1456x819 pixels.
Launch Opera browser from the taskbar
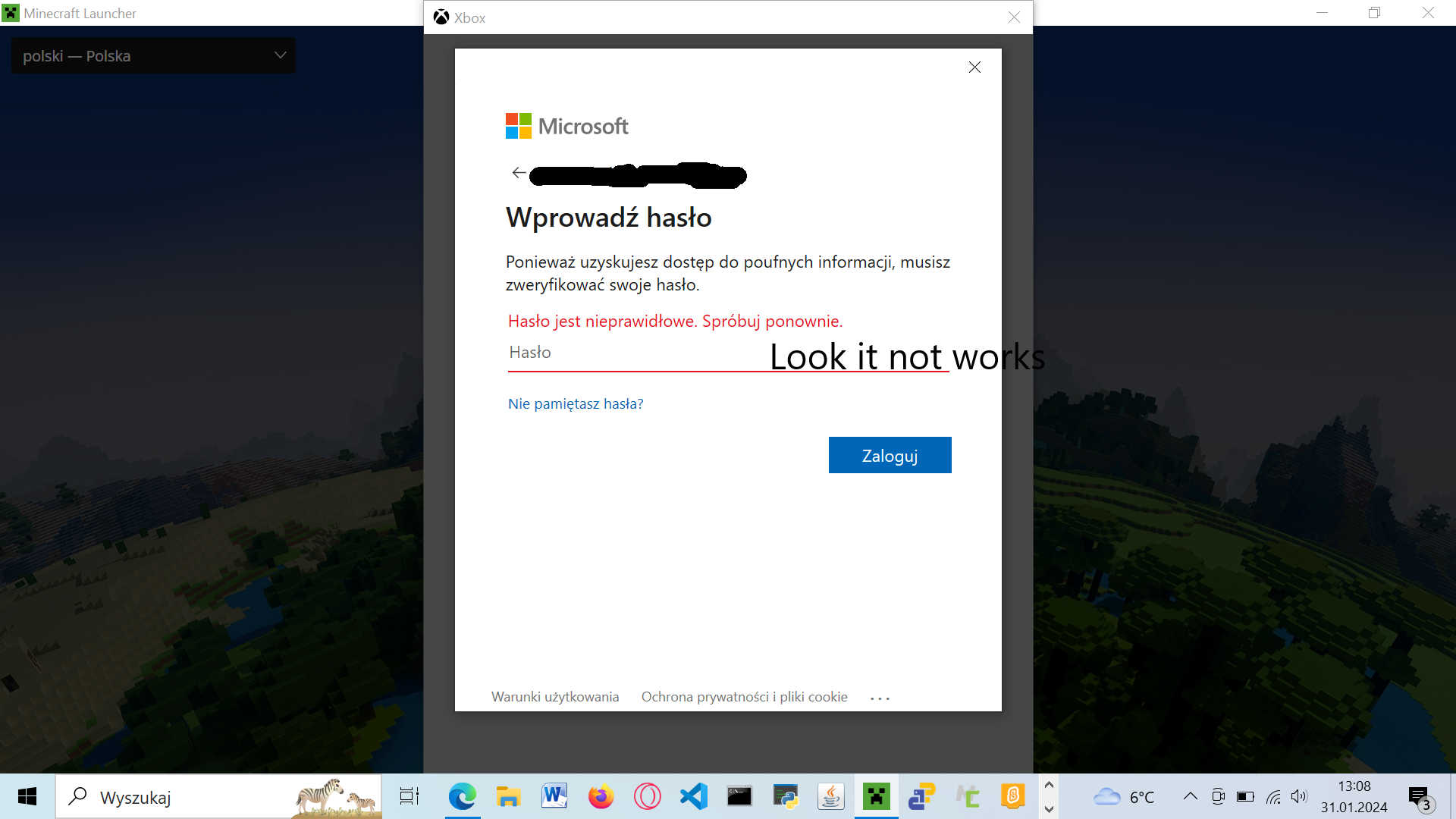pyautogui.click(x=647, y=796)
